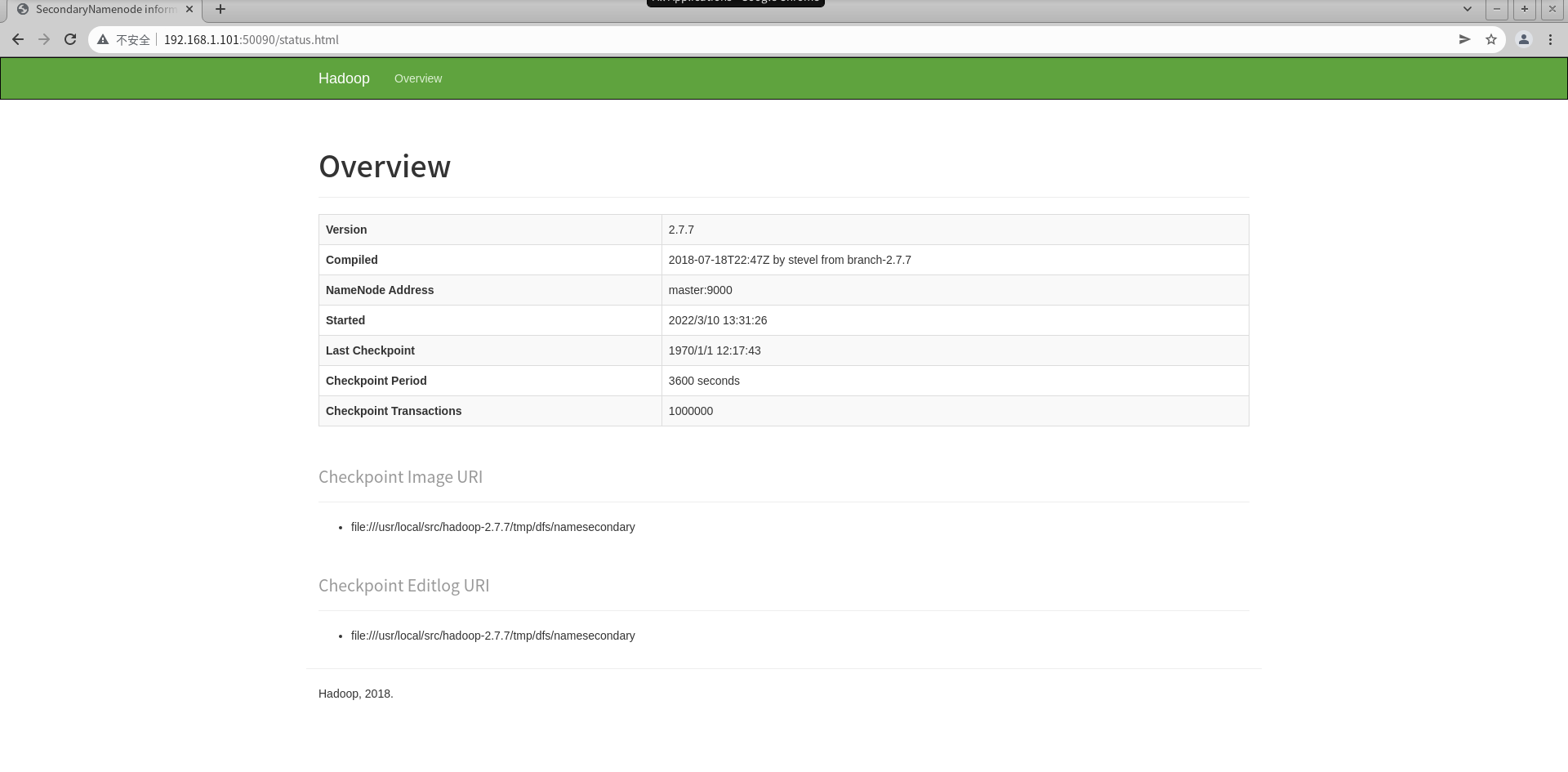Open the not-secure site warning icon
1568x772 pixels.
[x=103, y=39]
